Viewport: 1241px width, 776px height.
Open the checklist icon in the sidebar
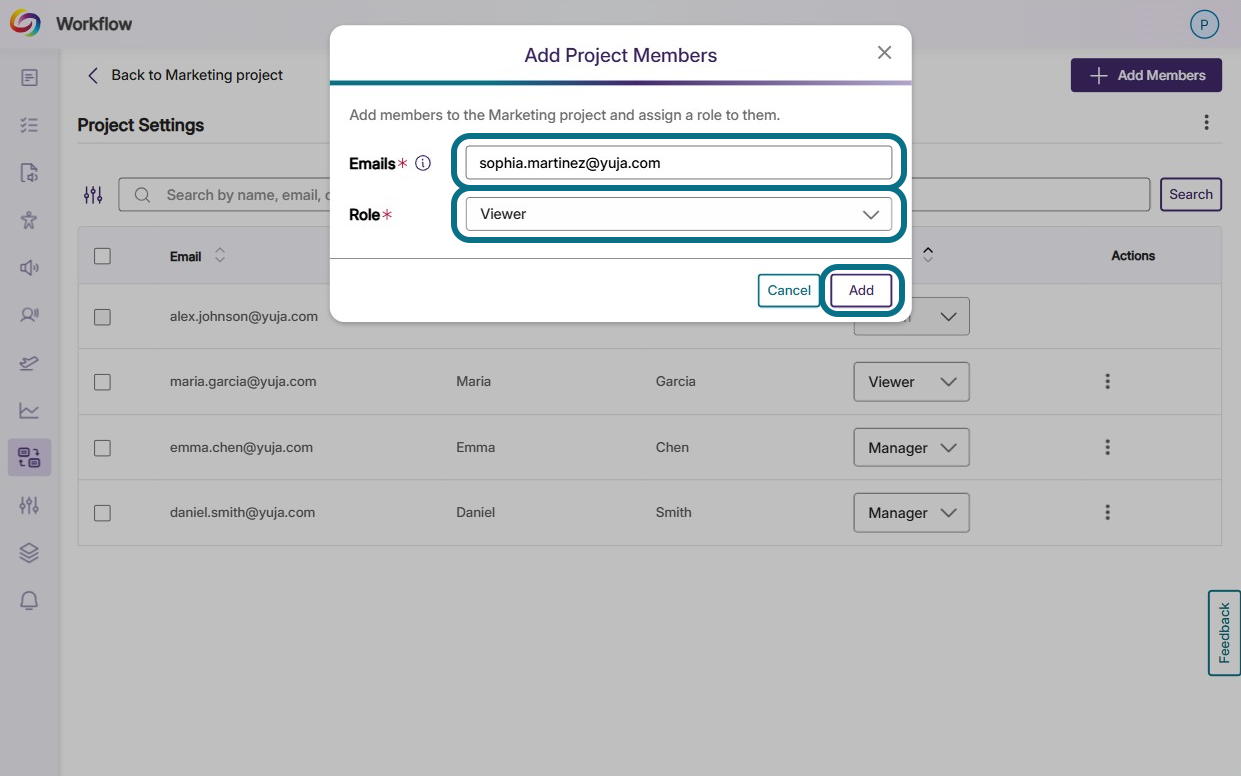(x=29, y=125)
